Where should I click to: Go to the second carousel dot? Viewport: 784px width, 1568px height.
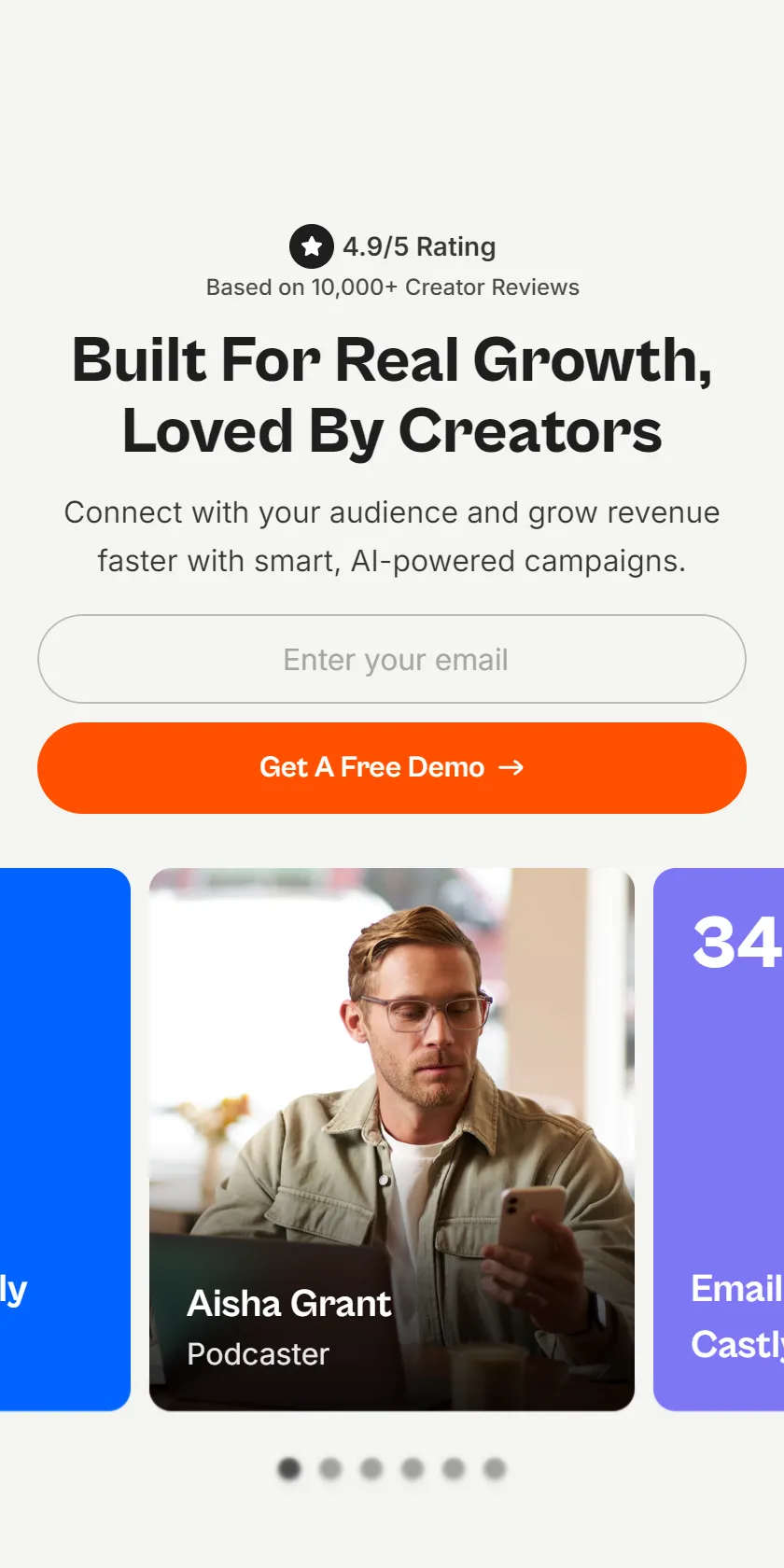[x=330, y=1469]
